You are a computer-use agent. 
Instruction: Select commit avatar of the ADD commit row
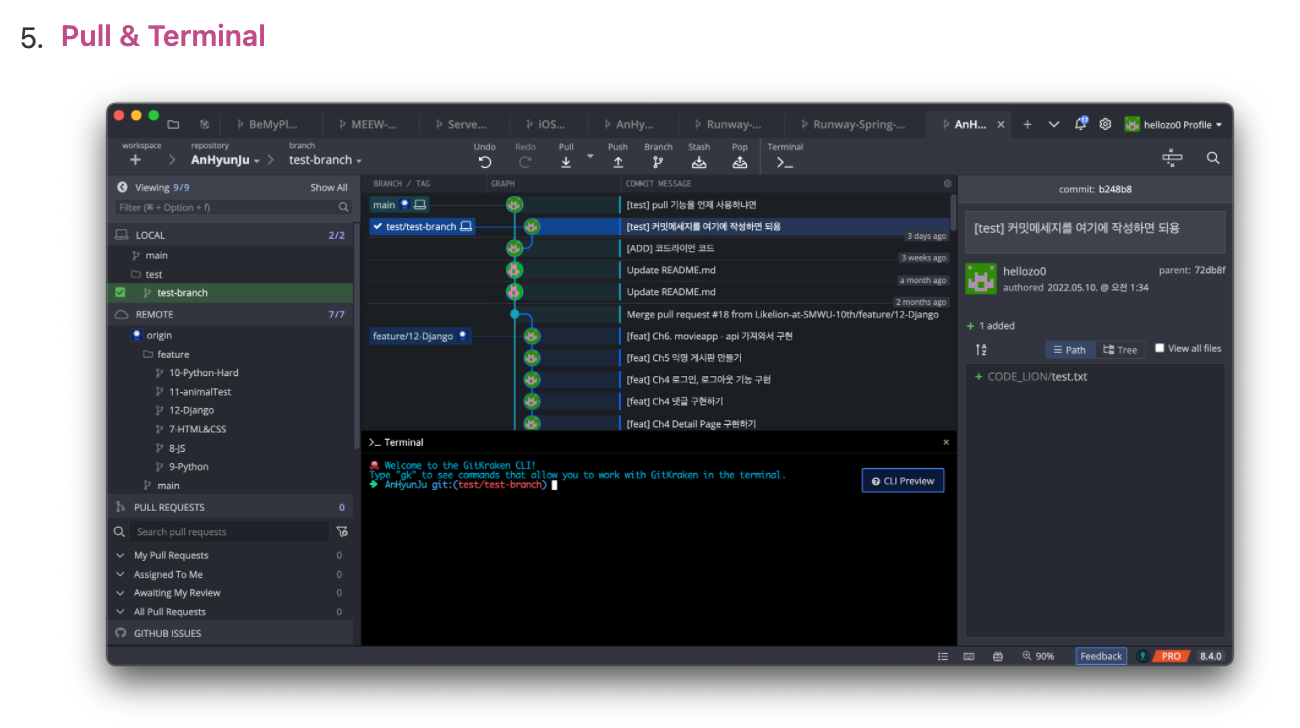(x=514, y=248)
